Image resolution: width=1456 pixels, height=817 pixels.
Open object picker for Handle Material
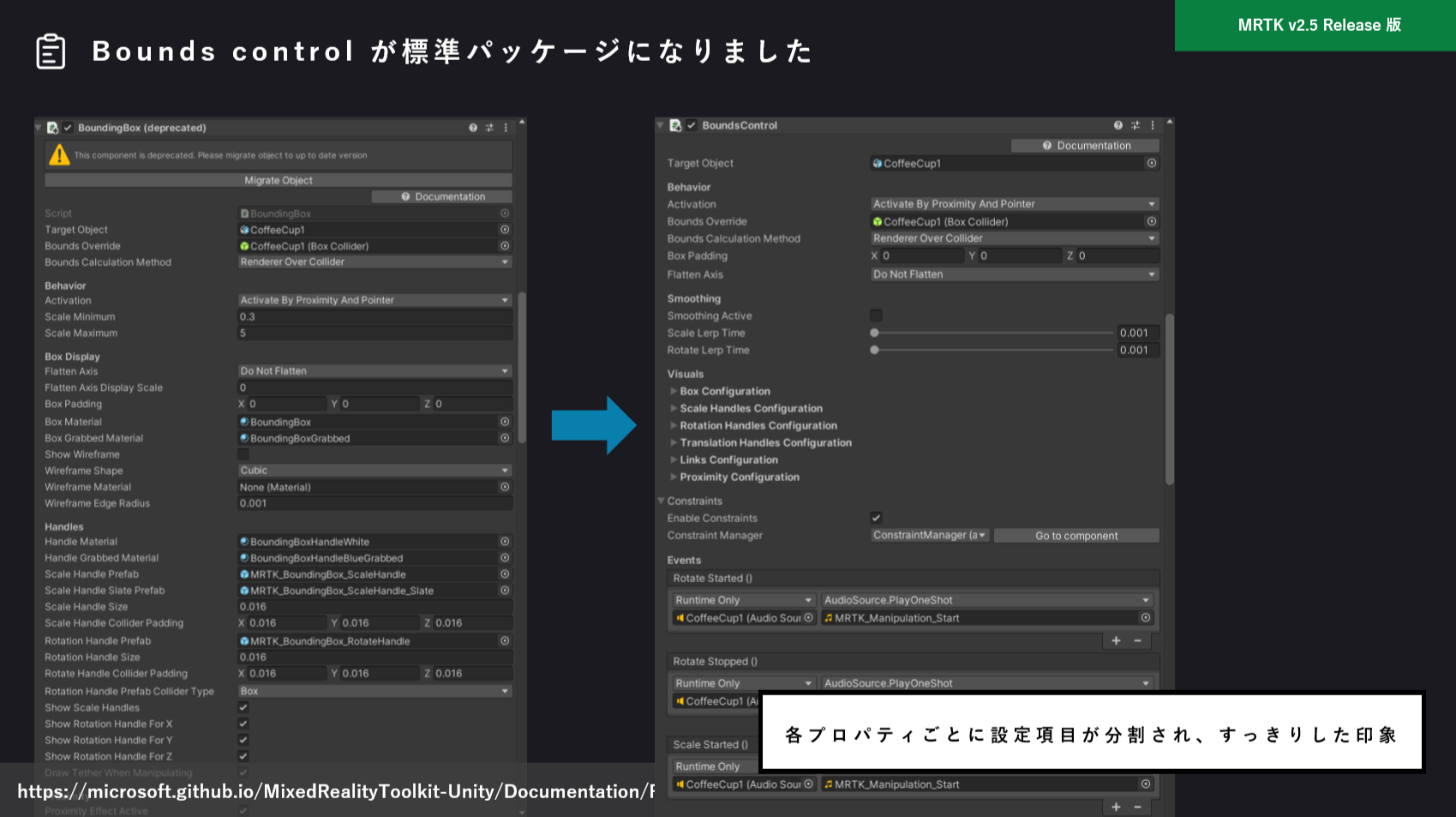pyautogui.click(x=505, y=542)
